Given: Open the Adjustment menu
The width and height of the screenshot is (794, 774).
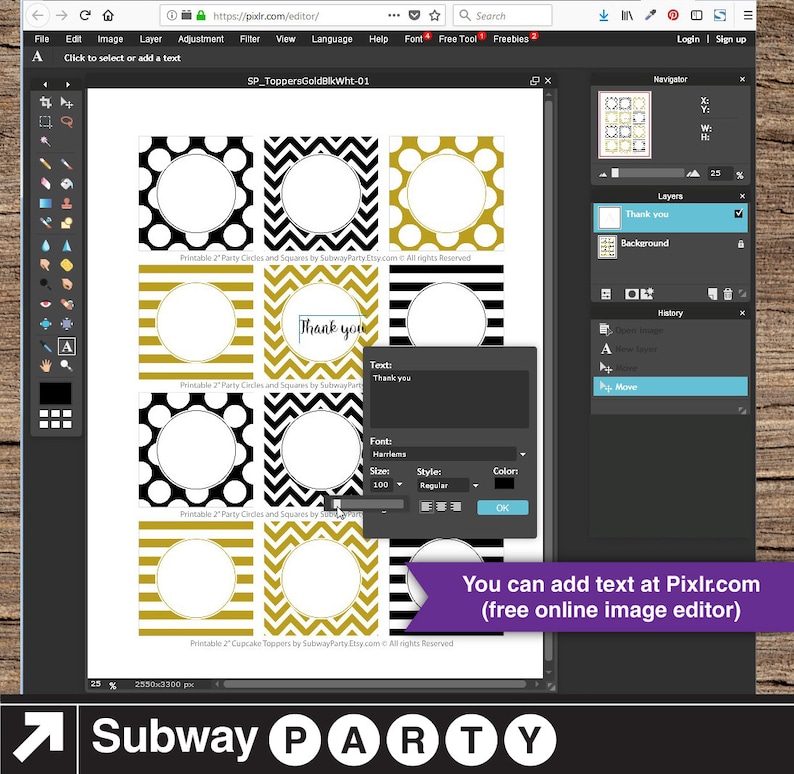Looking at the screenshot, I should coord(201,39).
